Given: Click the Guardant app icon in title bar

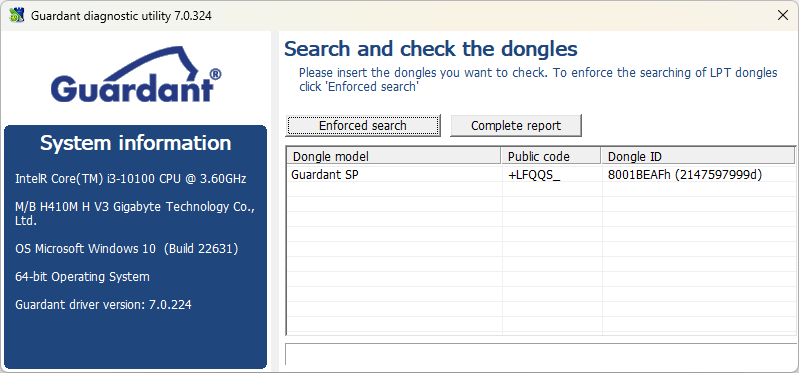Looking at the screenshot, I should point(17,16).
